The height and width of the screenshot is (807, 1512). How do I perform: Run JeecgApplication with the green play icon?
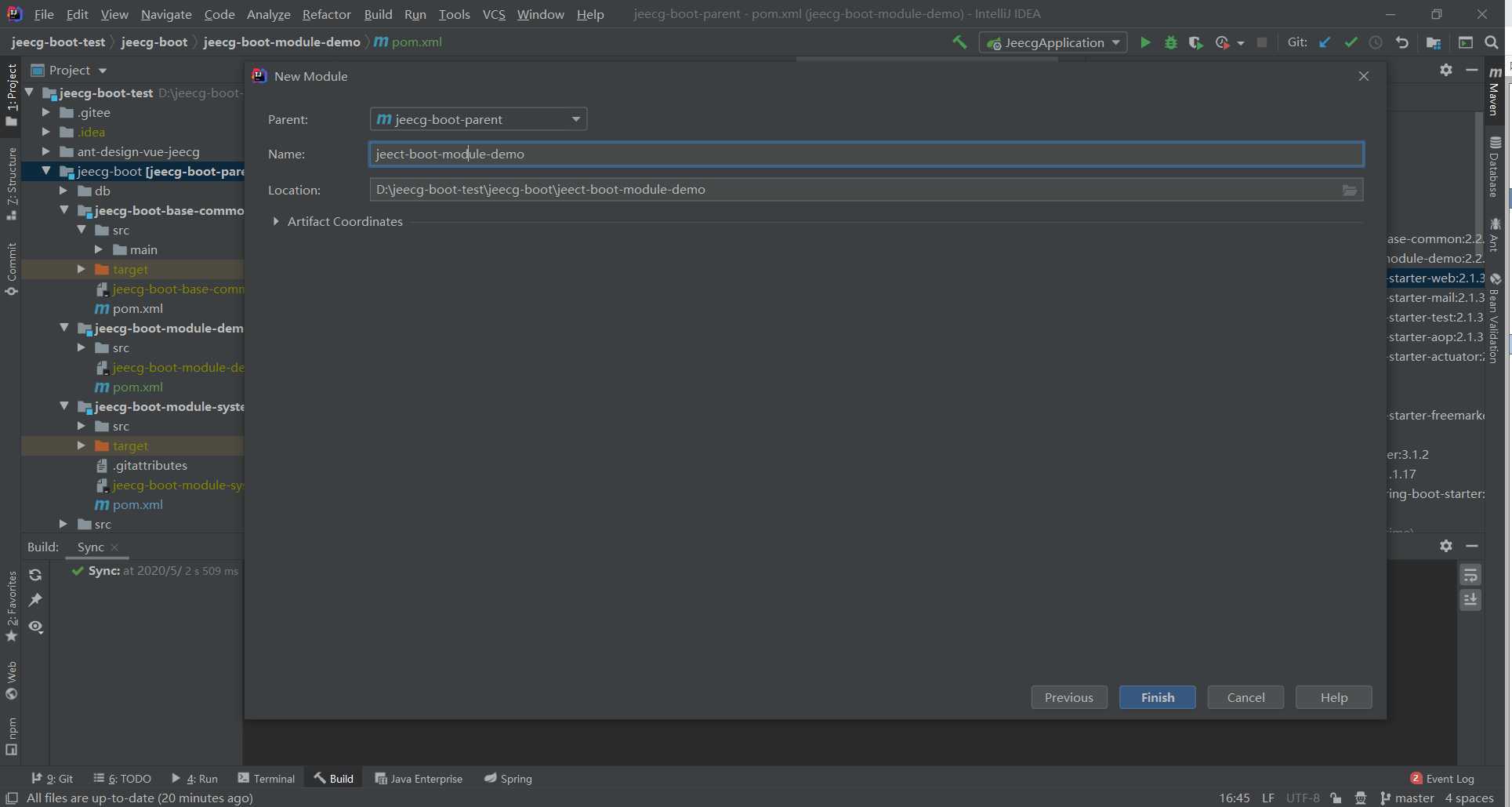click(x=1145, y=42)
